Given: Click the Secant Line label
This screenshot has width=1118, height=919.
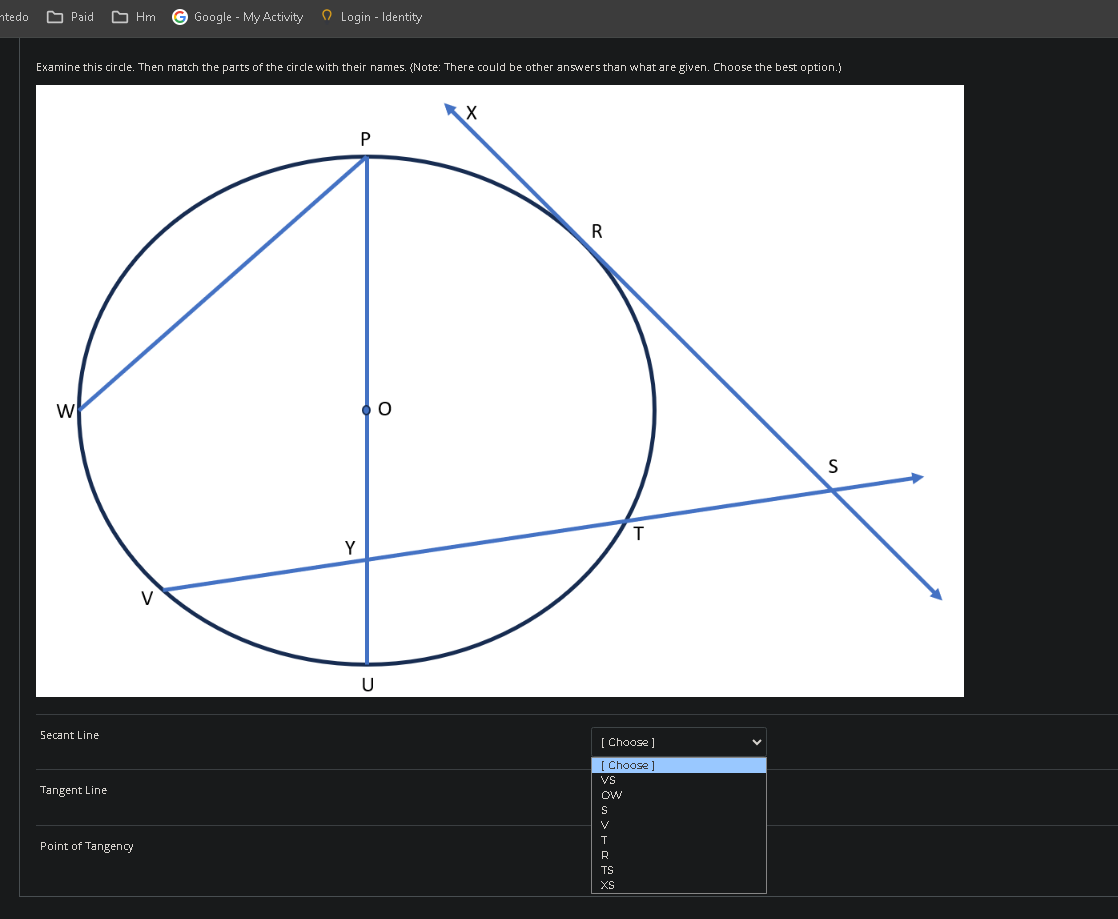Looking at the screenshot, I should 69,735.
